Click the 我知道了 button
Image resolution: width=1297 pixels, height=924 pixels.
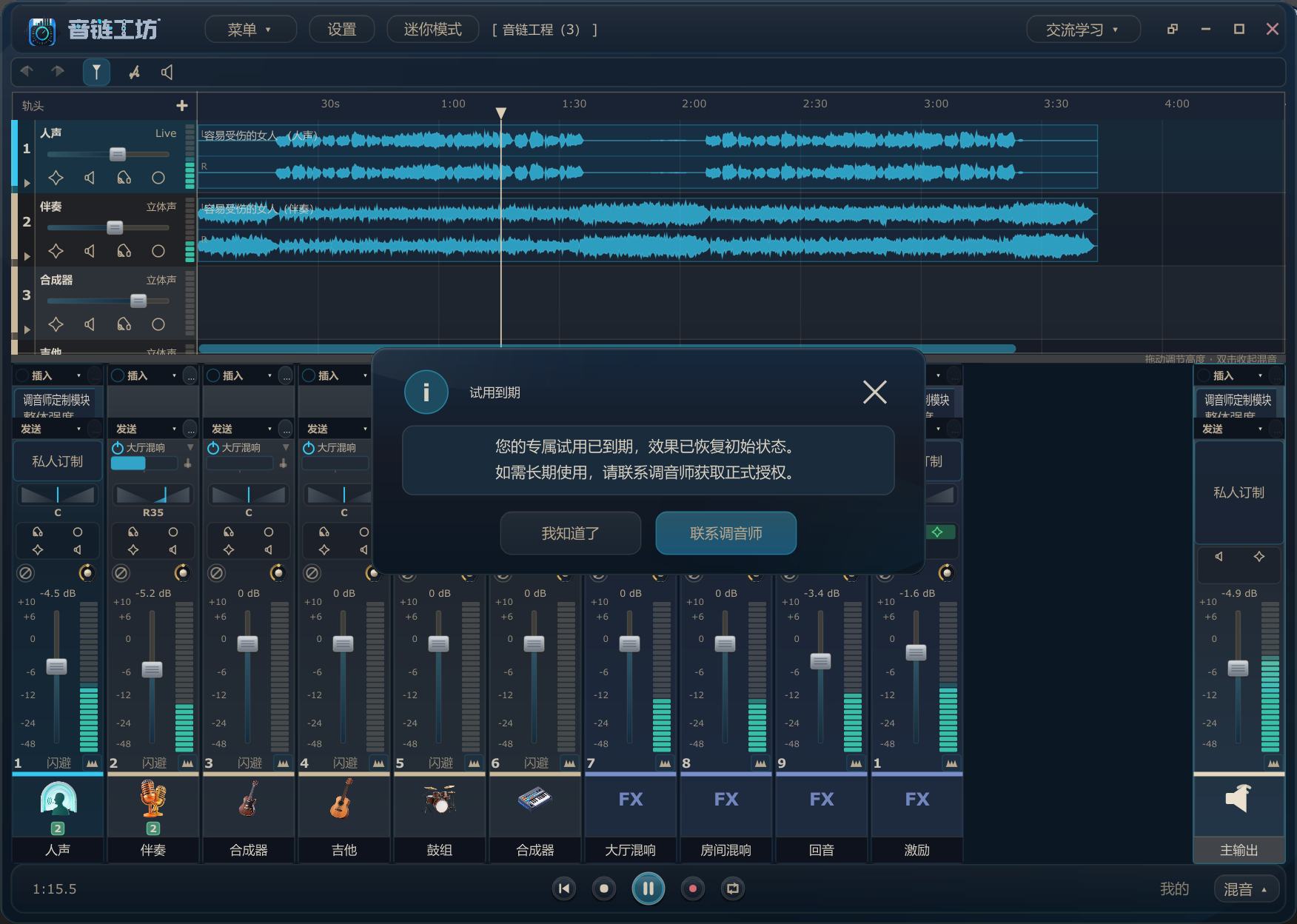pos(571,533)
